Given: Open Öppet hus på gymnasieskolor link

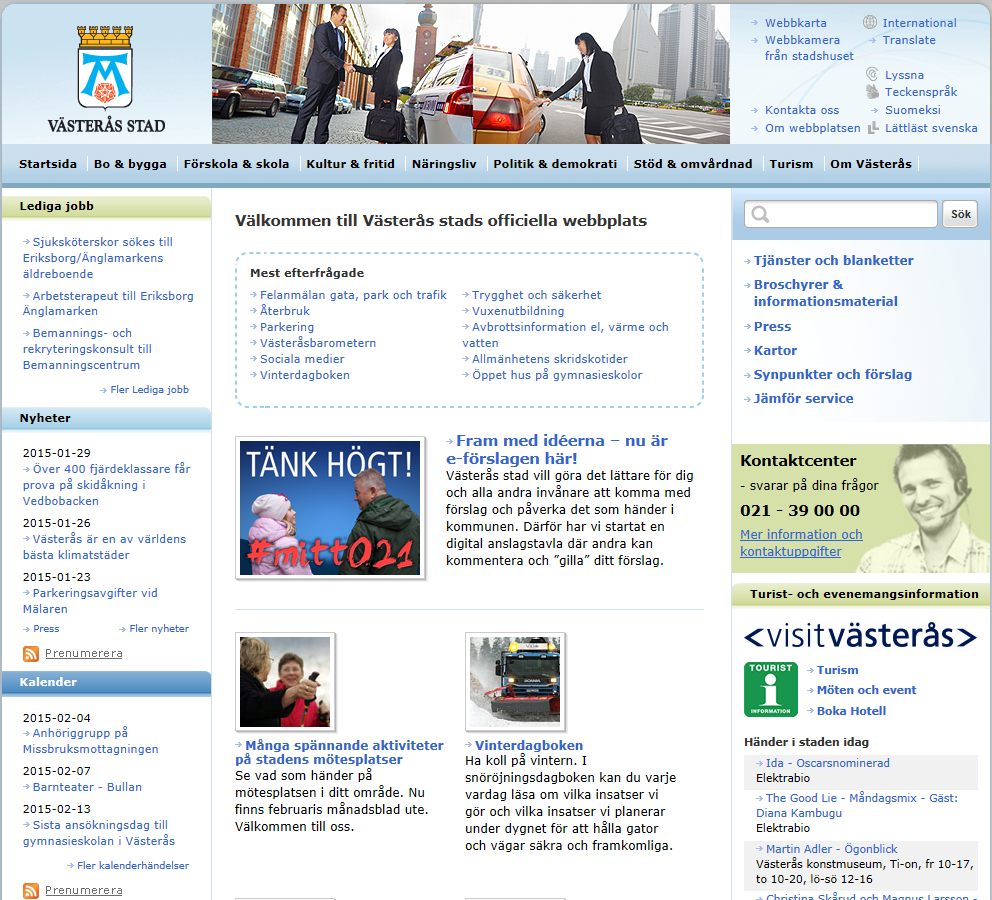Looking at the screenshot, I should [x=557, y=375].
